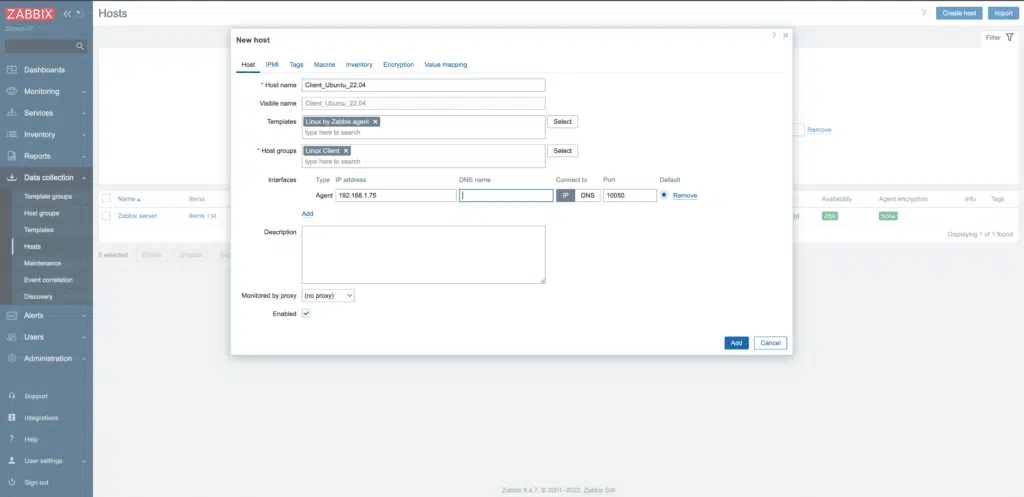Click the Alerts envelope icon
1024x497 pixels.
click(12, 315)
